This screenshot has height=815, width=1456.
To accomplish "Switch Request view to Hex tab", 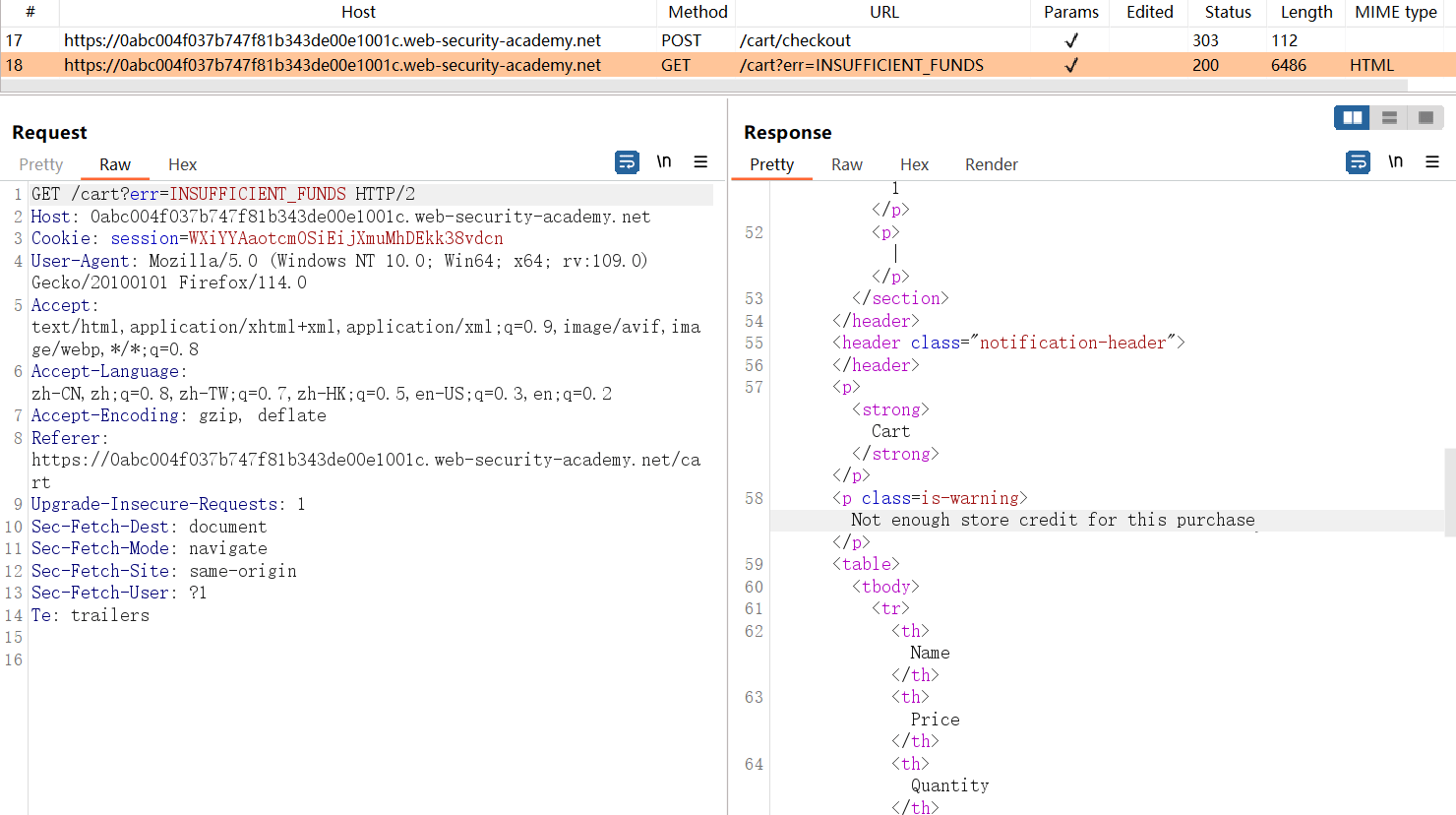I will [x=182, y=164].
